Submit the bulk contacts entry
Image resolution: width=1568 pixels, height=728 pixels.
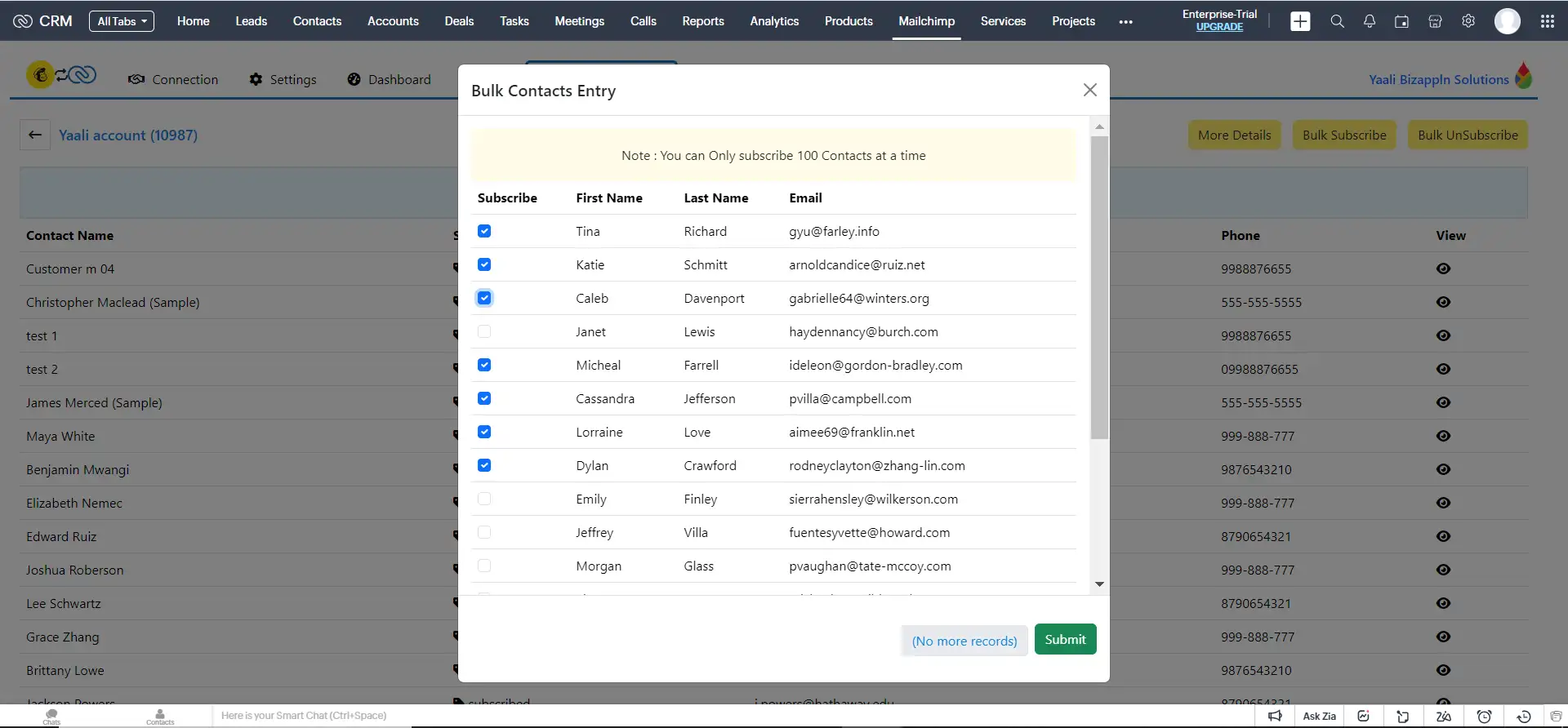click(1065, 639)
